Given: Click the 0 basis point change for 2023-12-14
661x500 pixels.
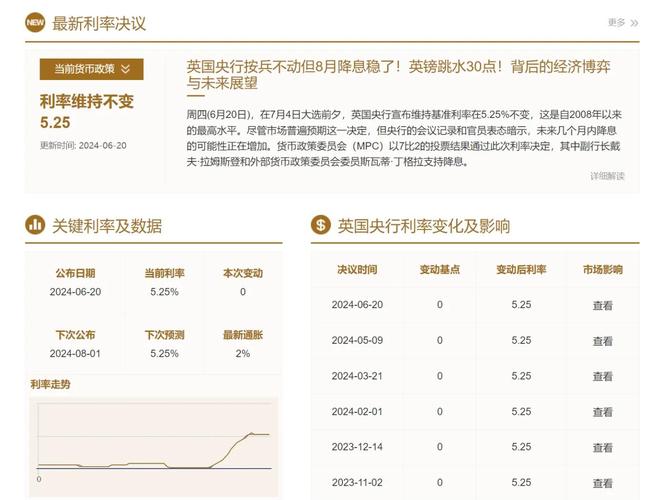Looking at the screenshot, I should 440,447.
